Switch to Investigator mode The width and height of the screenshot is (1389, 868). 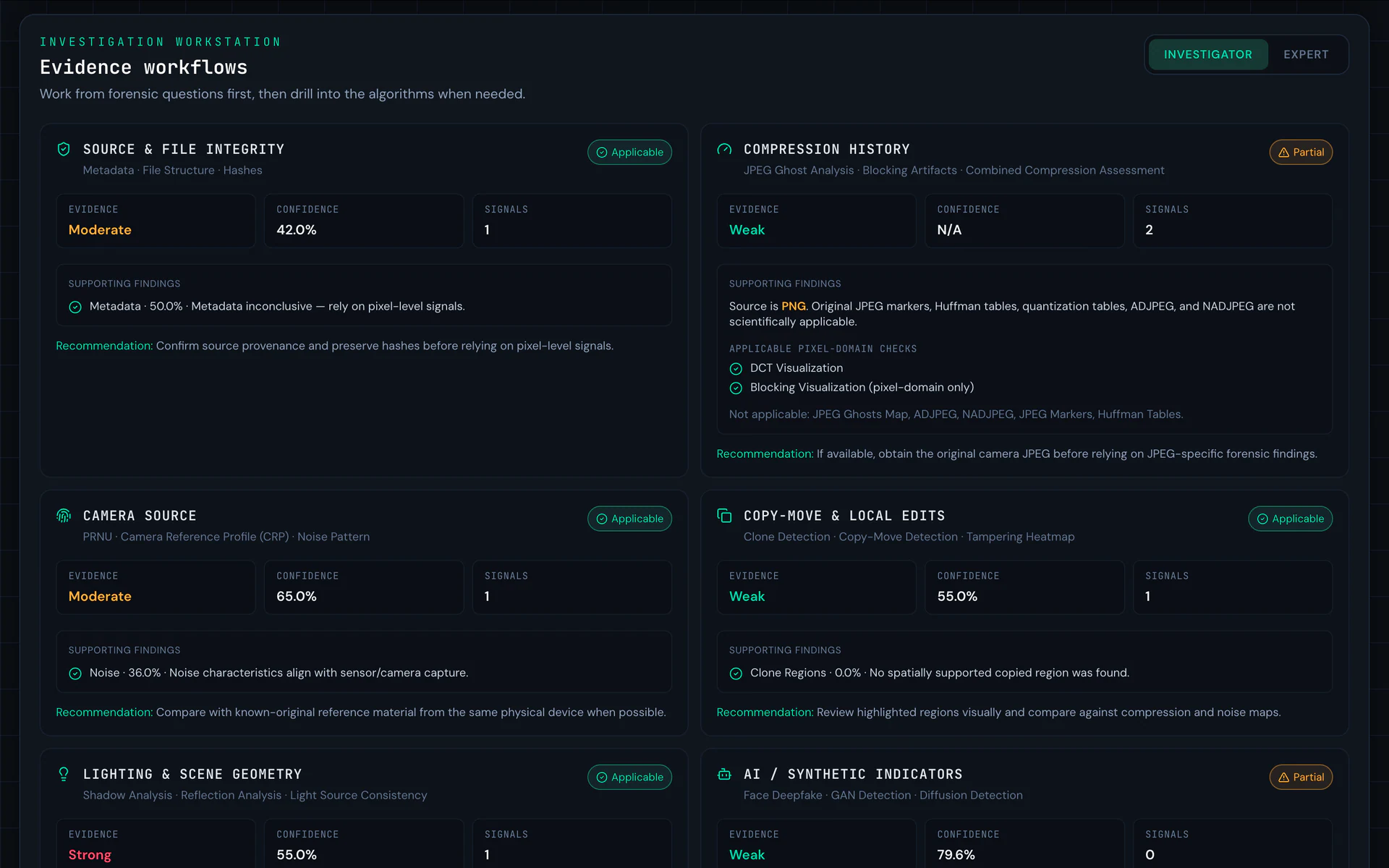click(1207, 54)
